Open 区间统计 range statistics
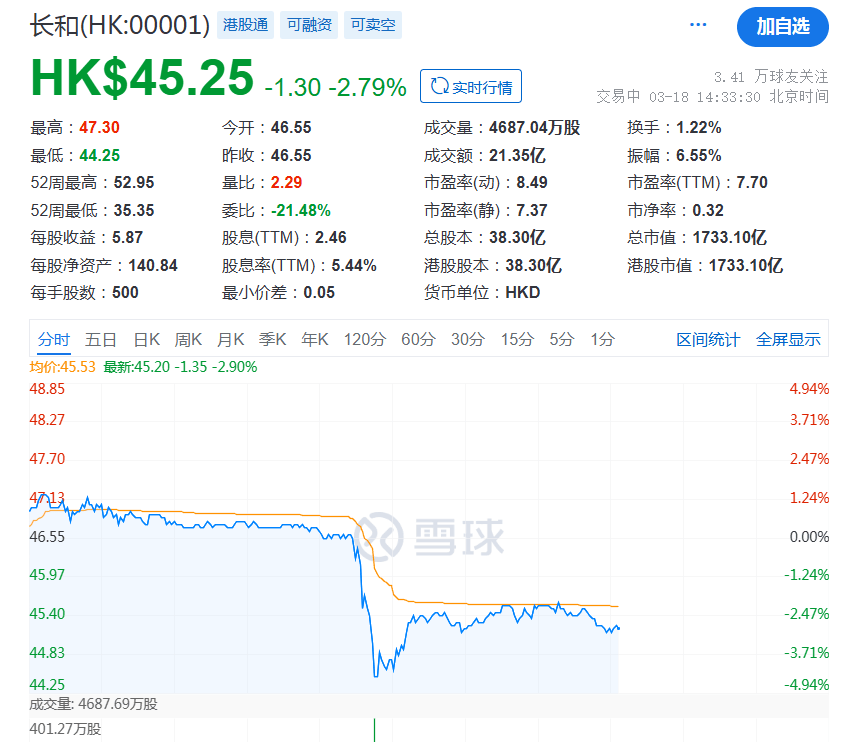Image resolution: width=849 pixels, height=742 pixels. point(708,339)
